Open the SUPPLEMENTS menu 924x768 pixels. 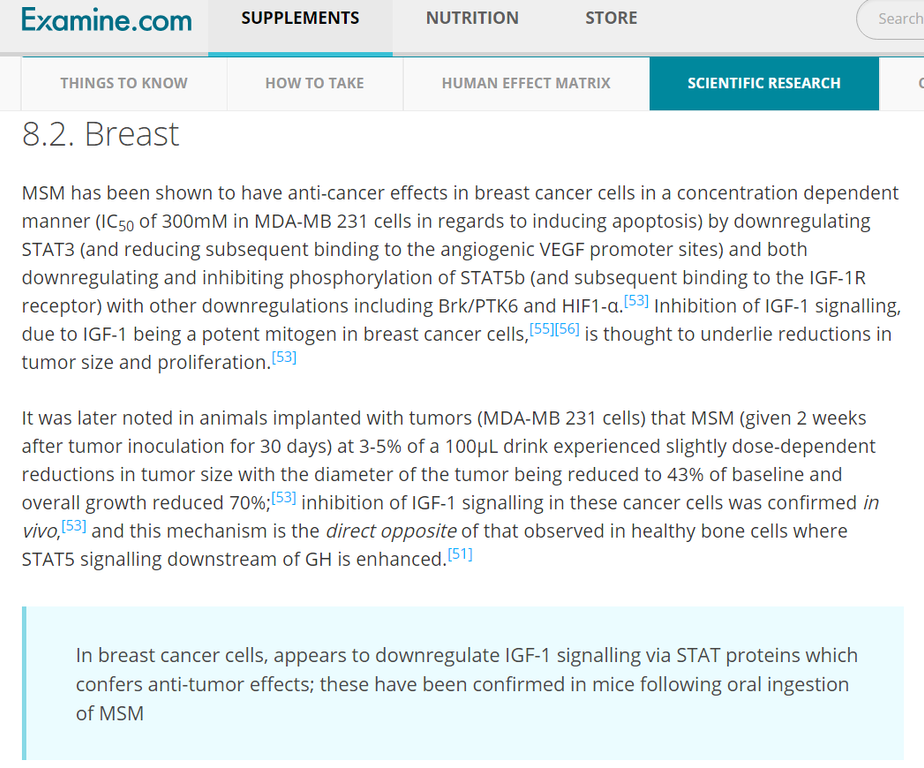300,18
